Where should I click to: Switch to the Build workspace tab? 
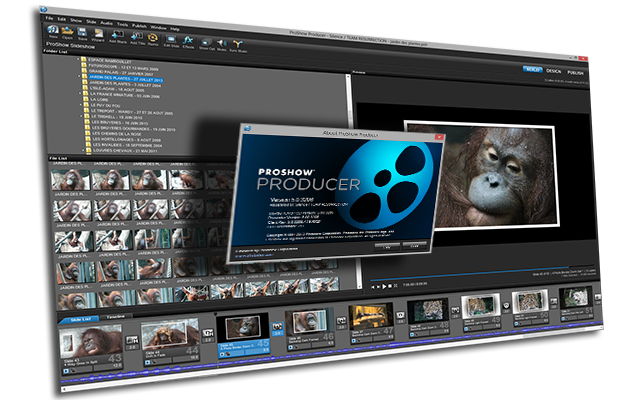point(533,69)
